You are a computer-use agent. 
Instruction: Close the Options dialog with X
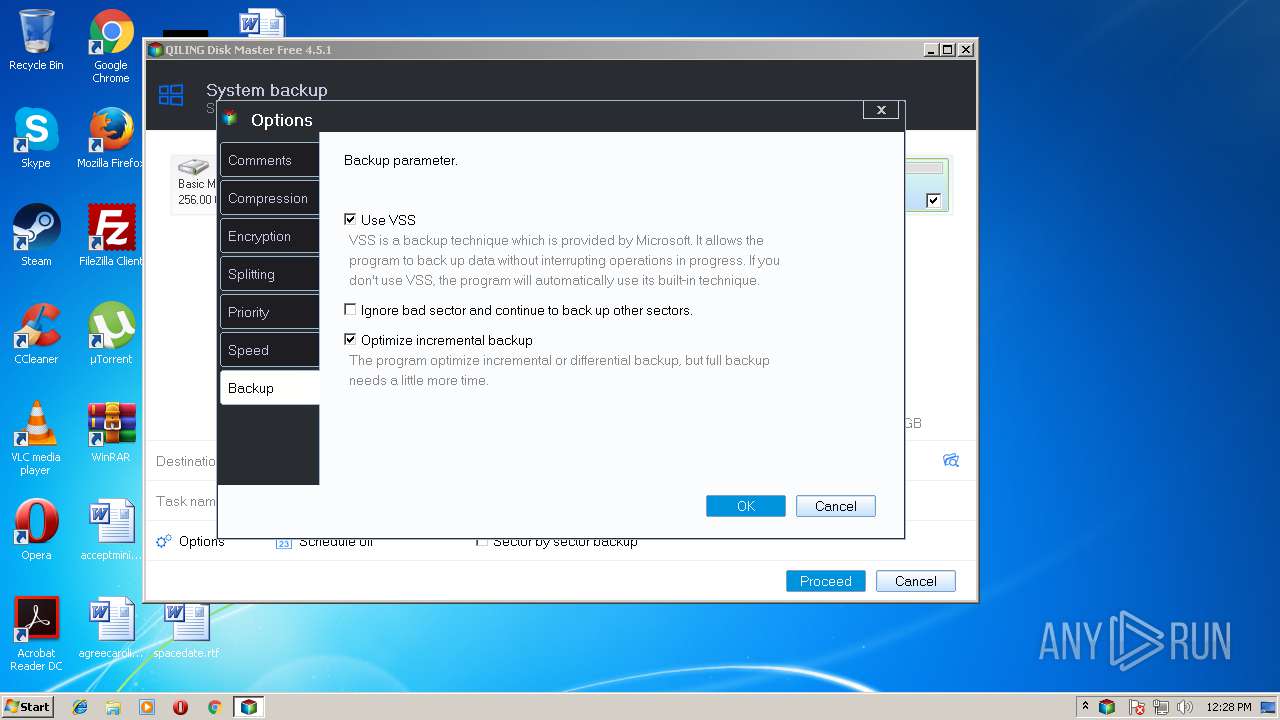coord(881,110)
